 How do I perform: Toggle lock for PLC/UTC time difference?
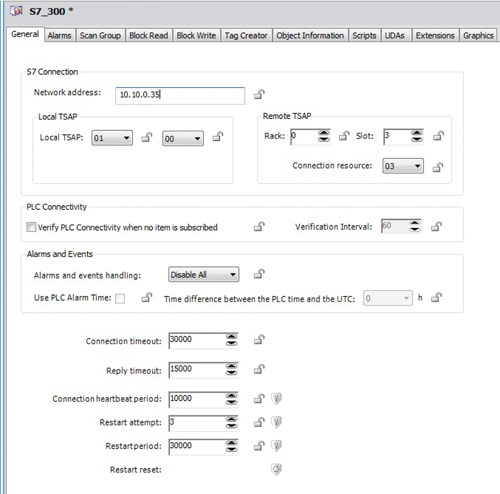coord(436,297)
